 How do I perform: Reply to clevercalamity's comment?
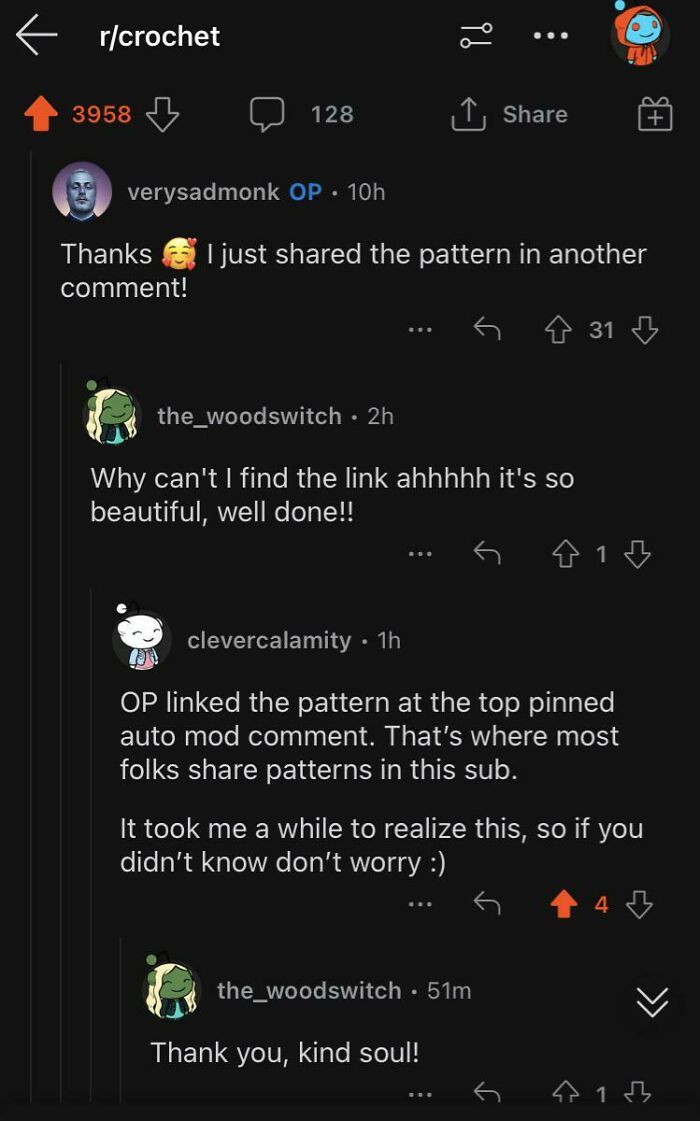tap(487, 904)
